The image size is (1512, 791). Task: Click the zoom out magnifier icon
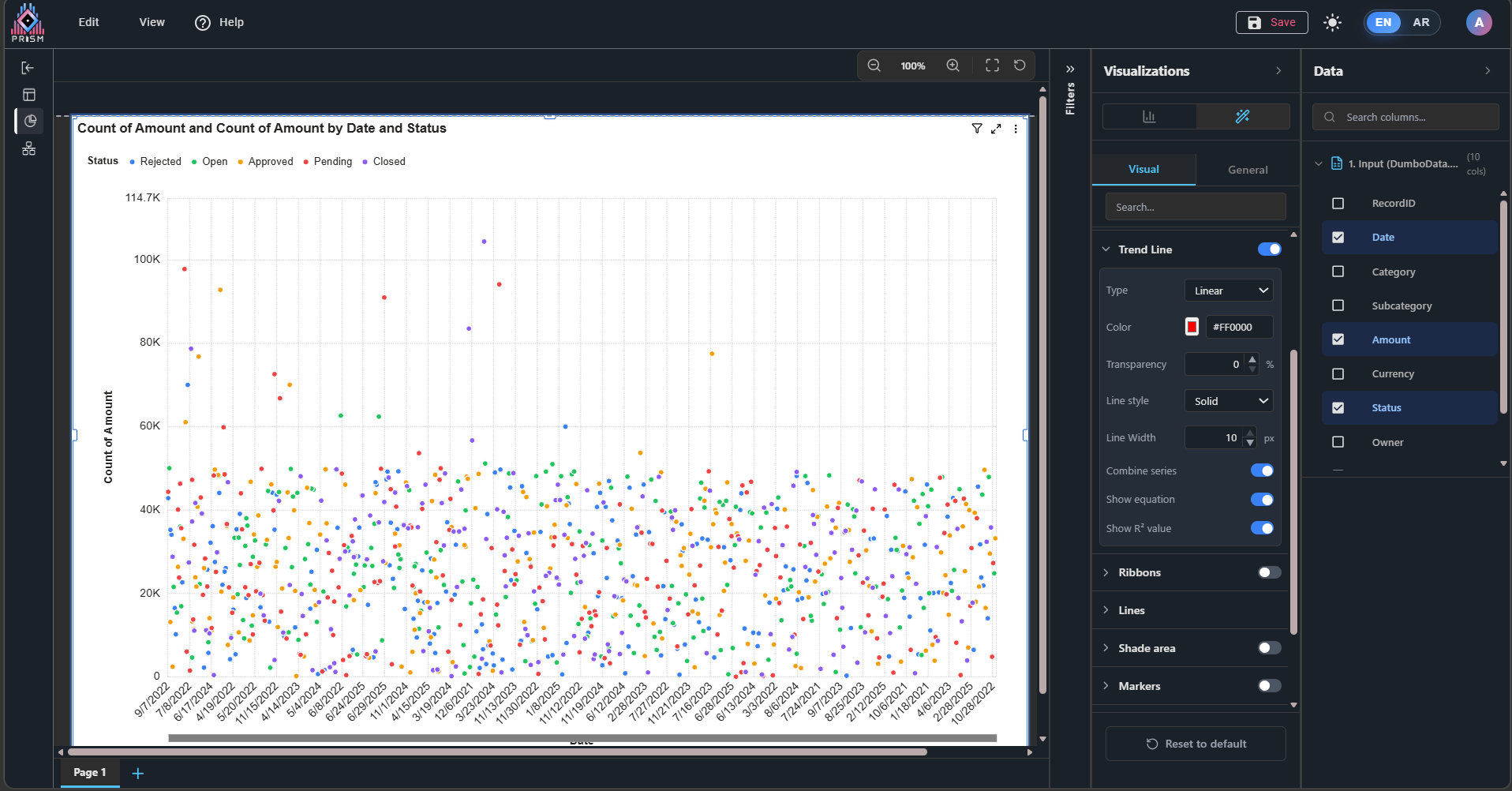coord(874,66)
